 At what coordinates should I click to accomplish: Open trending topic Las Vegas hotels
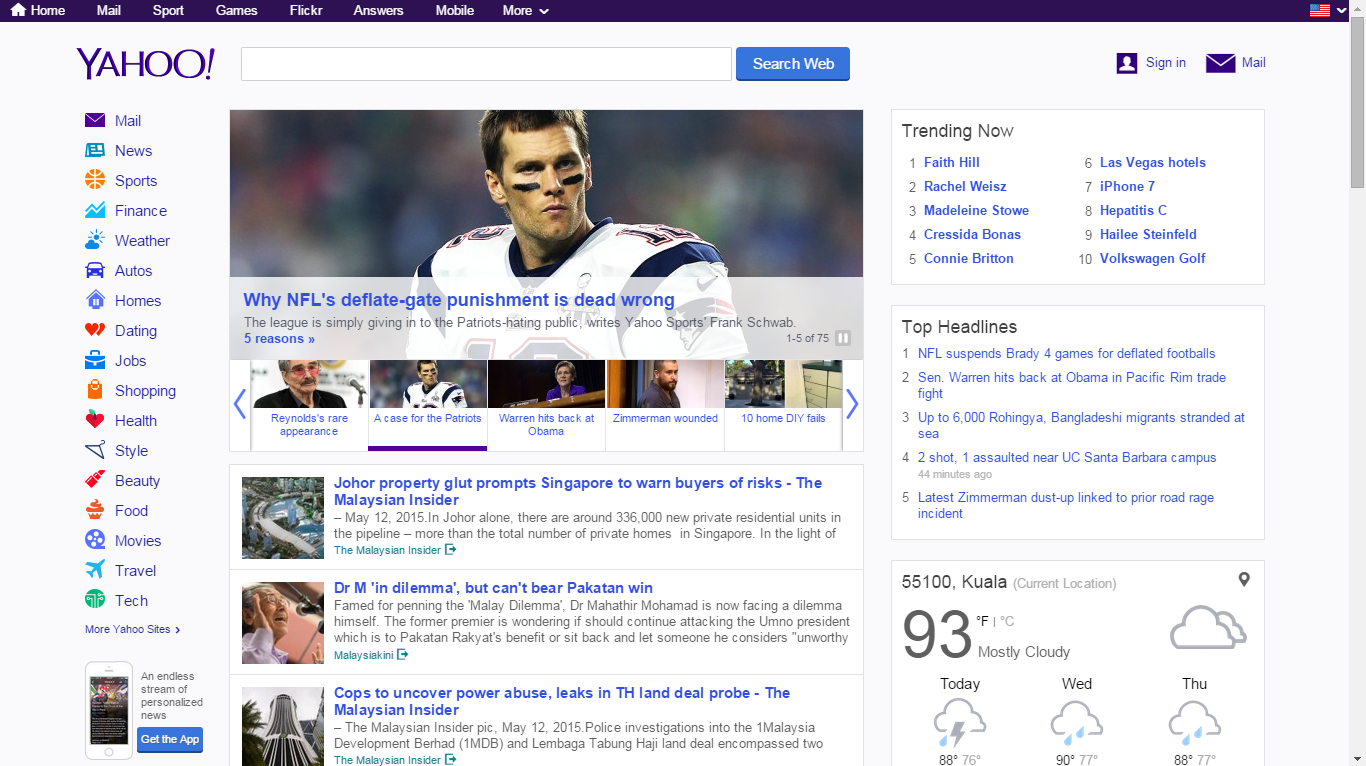[1153, 162]
